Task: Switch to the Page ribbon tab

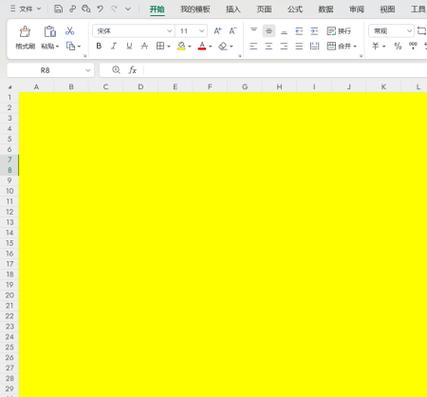Action: click(264, 9)
